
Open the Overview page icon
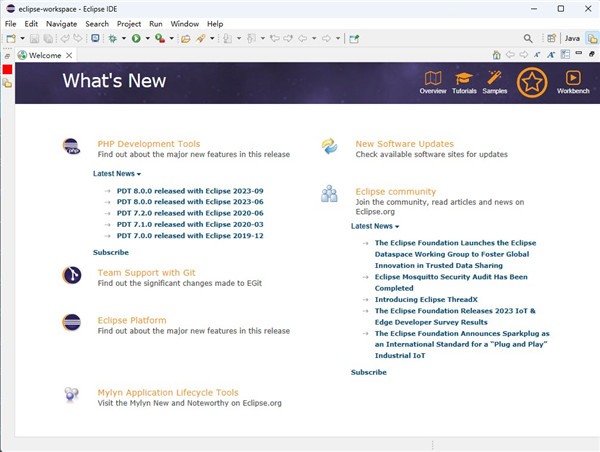point(433,80)
